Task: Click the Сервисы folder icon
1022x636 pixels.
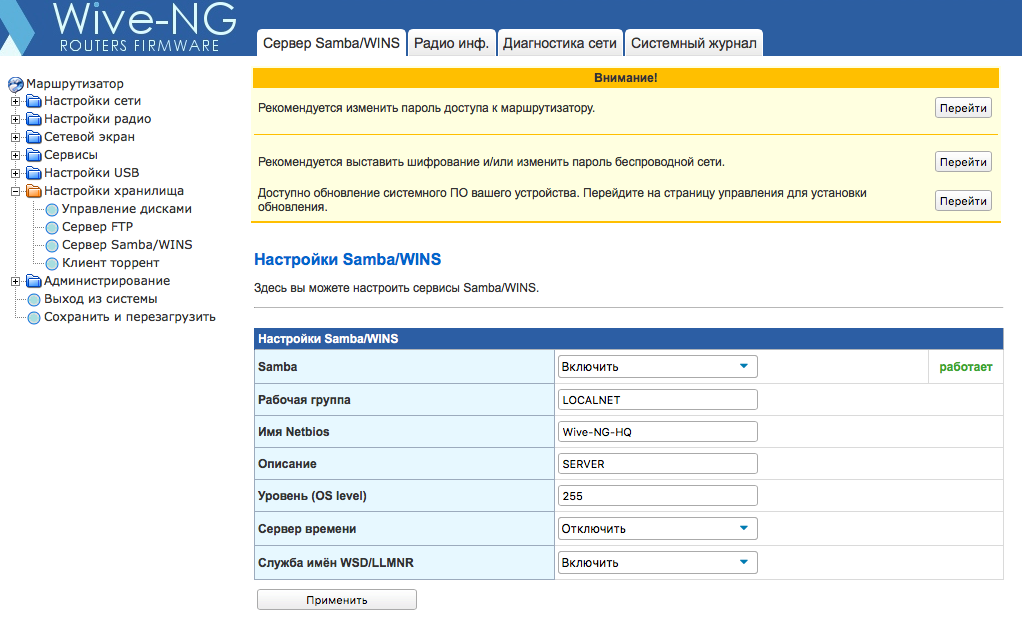Action: [33, 155]
